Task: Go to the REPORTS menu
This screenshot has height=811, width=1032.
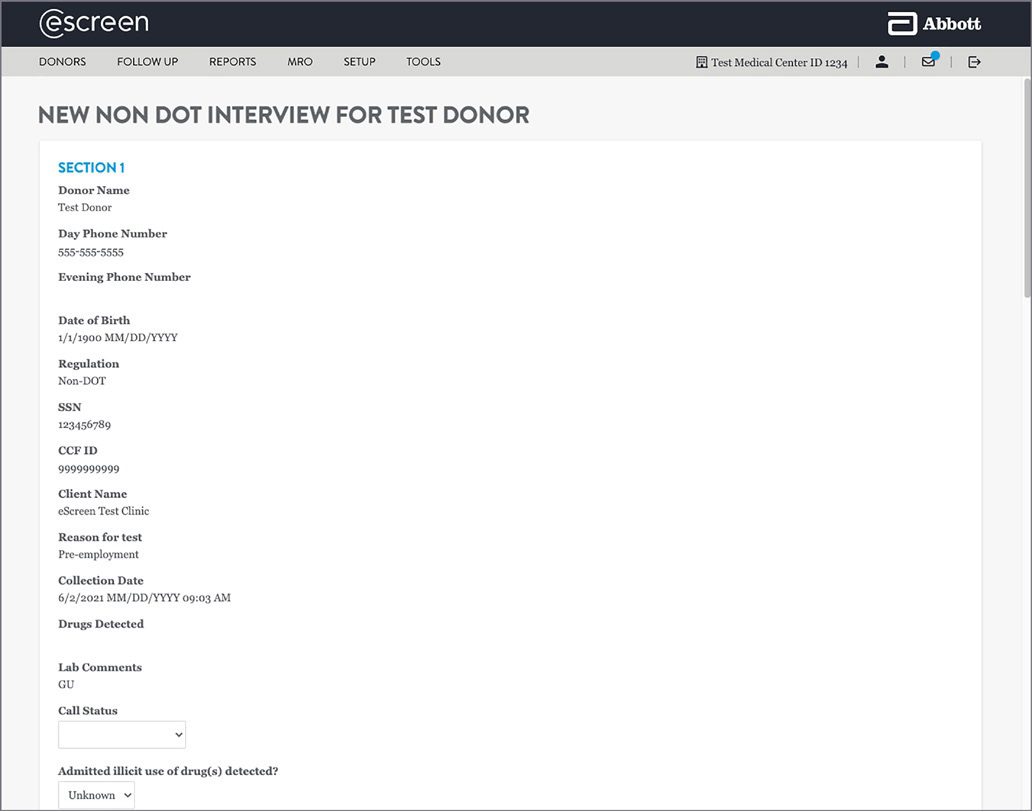Action: click(x=232, y=62)
